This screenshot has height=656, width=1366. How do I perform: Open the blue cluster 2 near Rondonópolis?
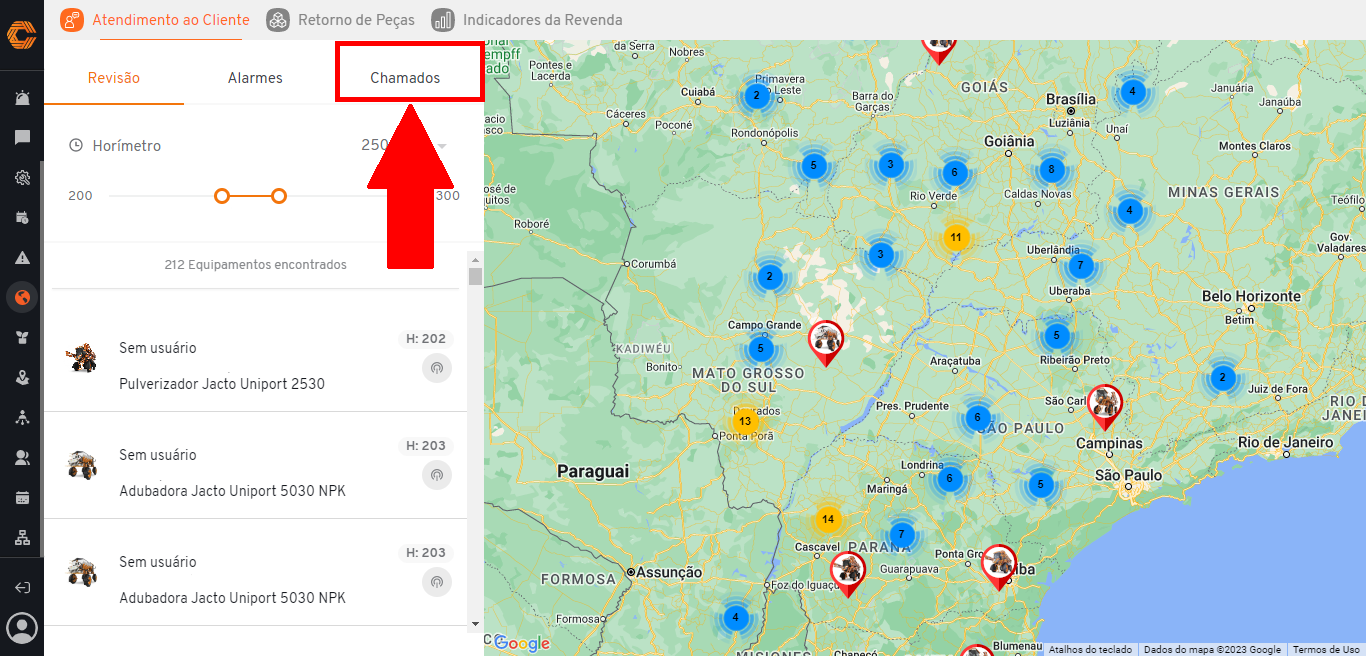click(x=756, y=96)
